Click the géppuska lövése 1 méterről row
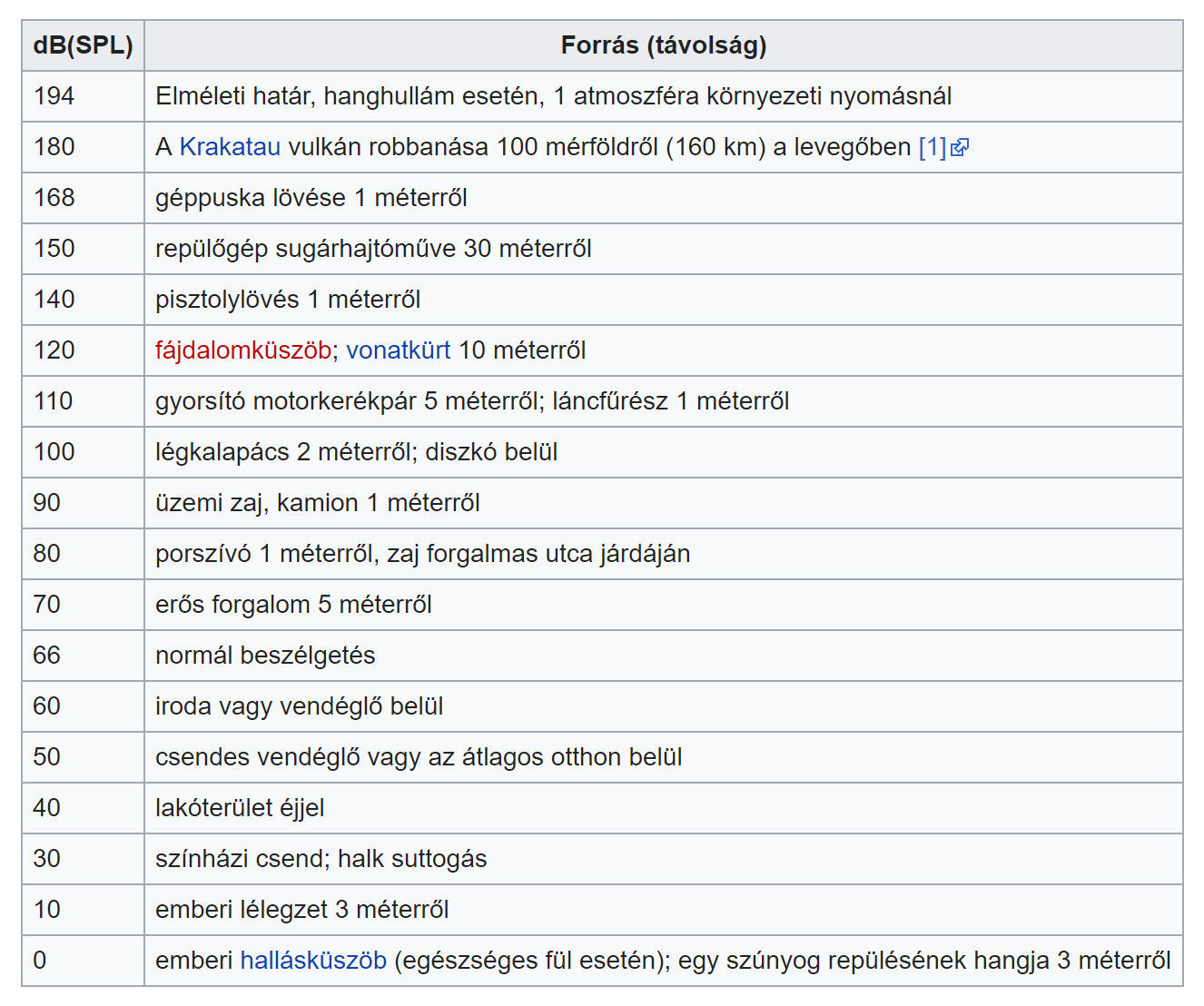 [x=311, y=198]
